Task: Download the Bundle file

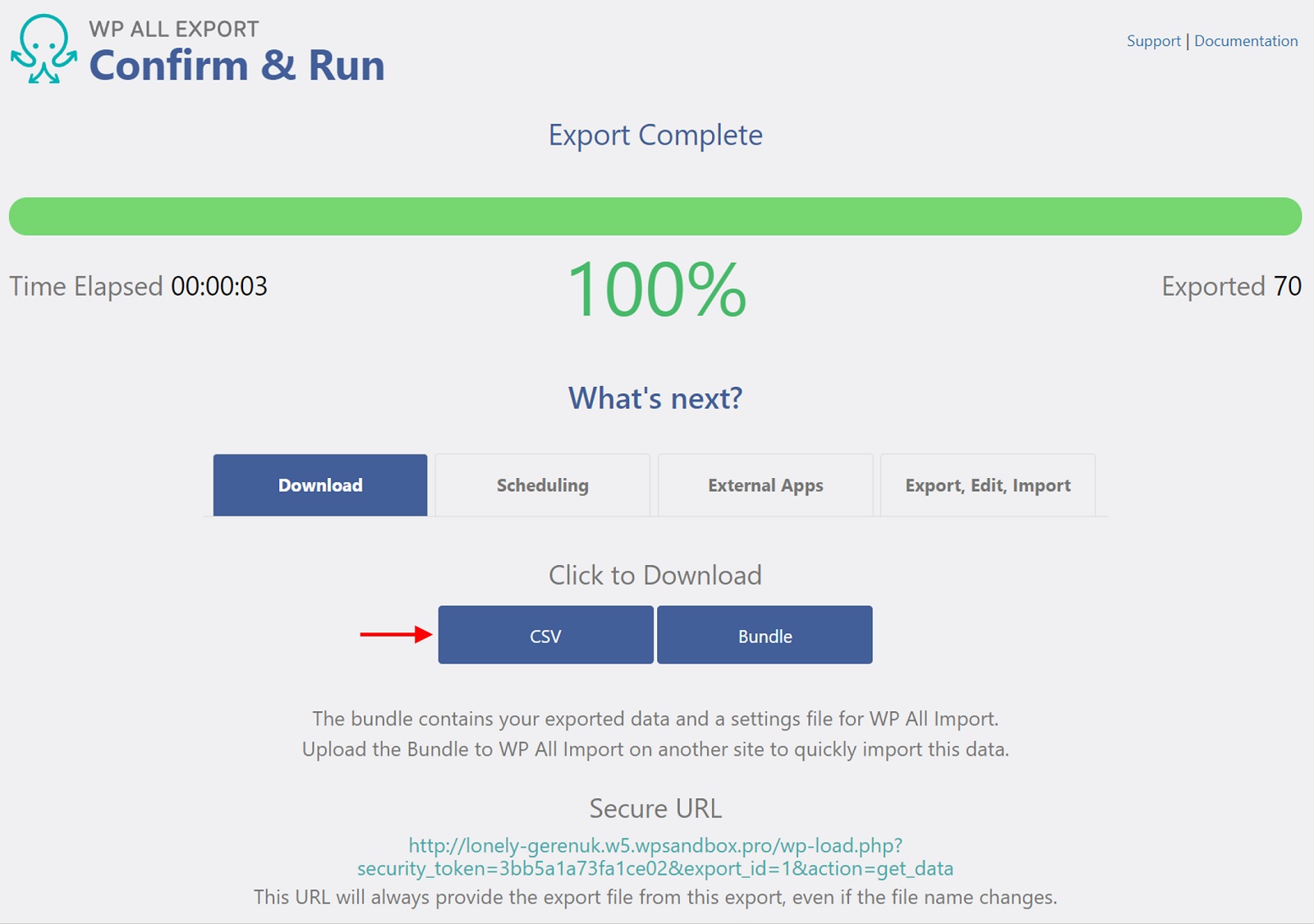Action: pos(765,636)
